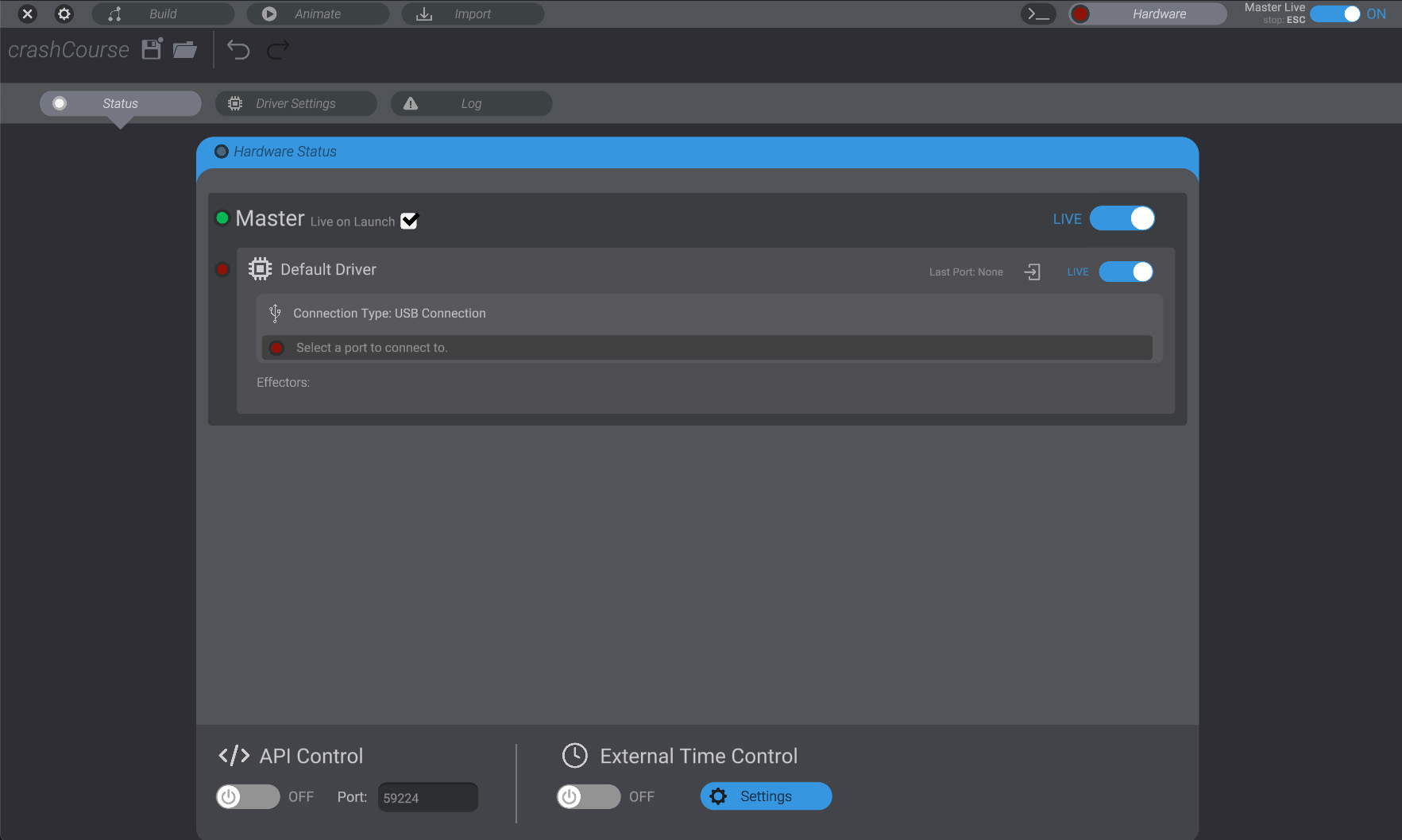Screen dimensions: 1402x840
Task: Click the External Time Control clock icon
Action: (x=574, y=755)
